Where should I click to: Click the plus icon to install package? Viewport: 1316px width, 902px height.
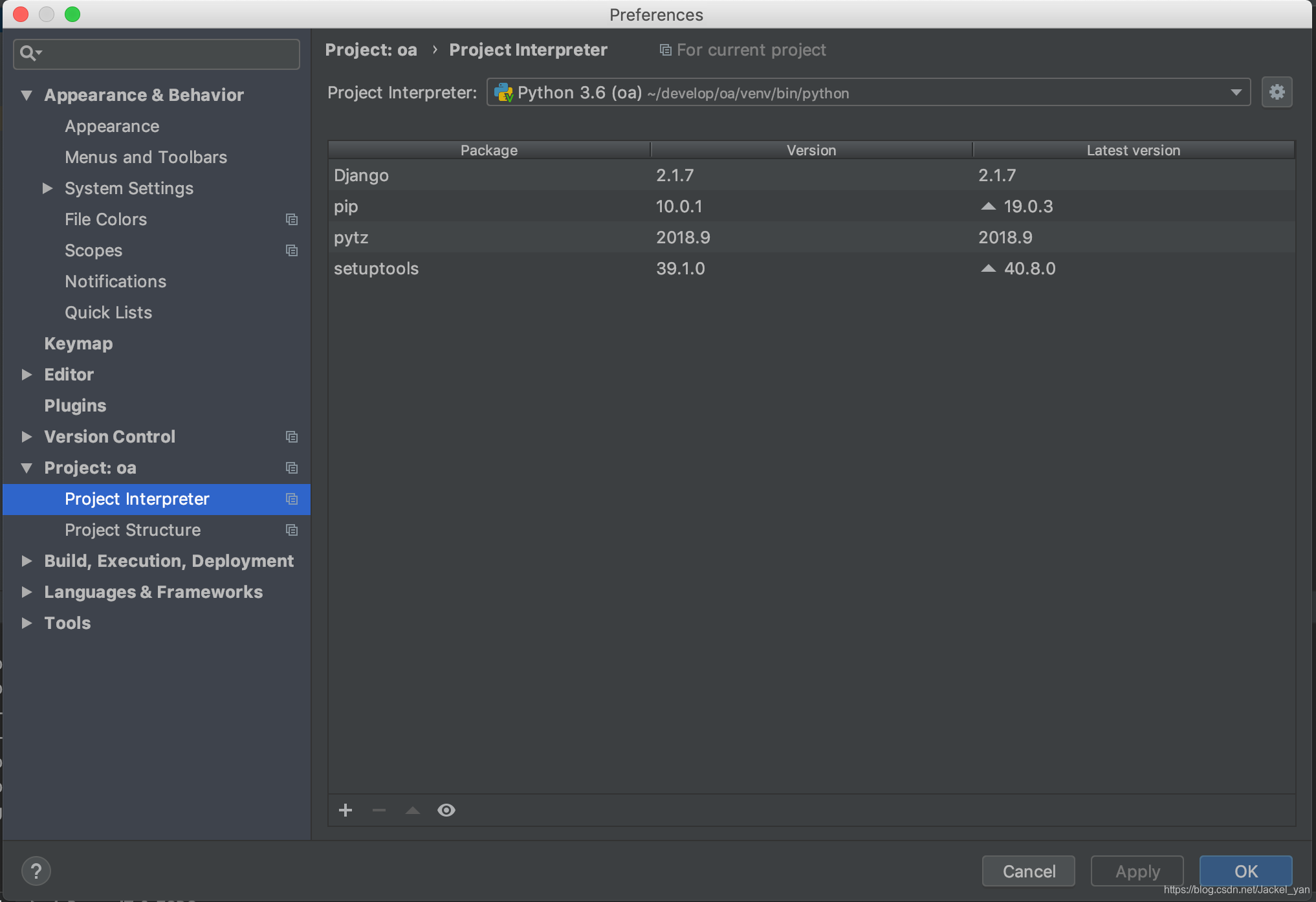click(345, 810)
